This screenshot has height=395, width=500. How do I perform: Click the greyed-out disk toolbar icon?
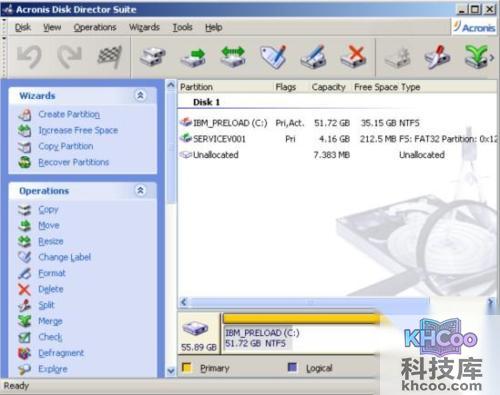(x=397, y=57)
